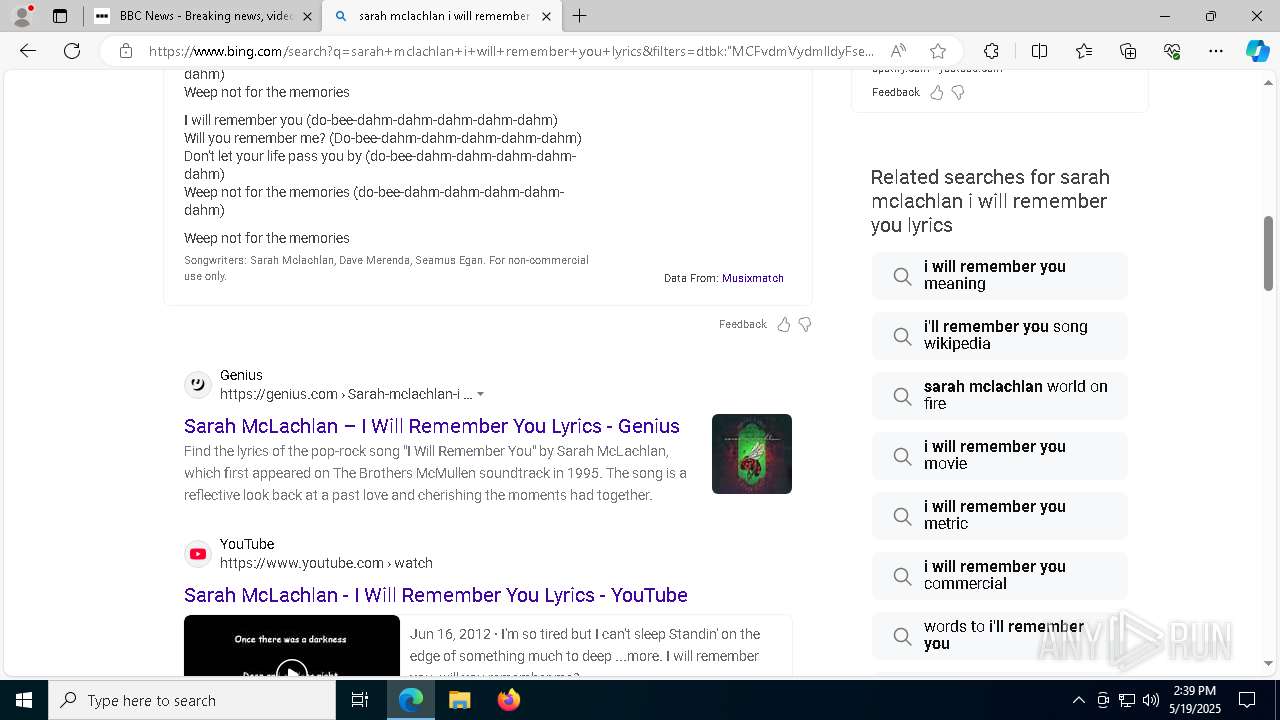Open Sarah McLachlan Genius lyrics link

pyautogui.click(x=432, y=426)
